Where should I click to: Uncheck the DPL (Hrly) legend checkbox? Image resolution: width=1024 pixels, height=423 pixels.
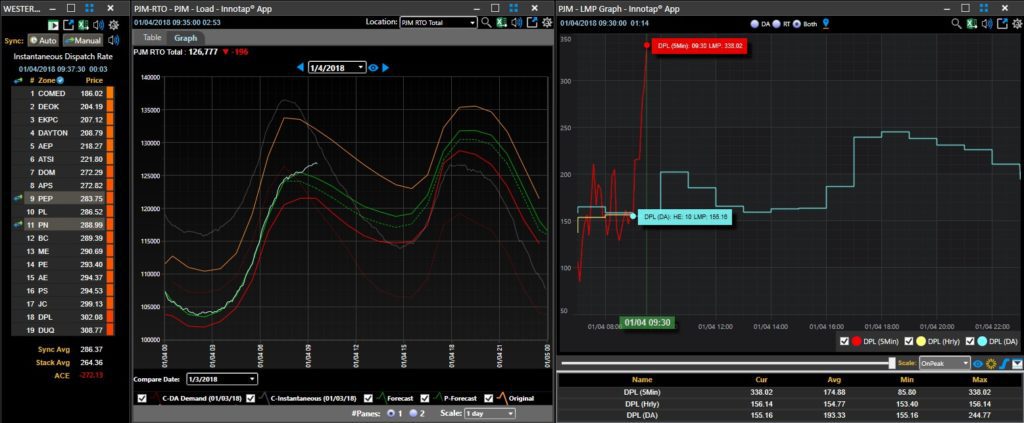(x=908, y=341)
